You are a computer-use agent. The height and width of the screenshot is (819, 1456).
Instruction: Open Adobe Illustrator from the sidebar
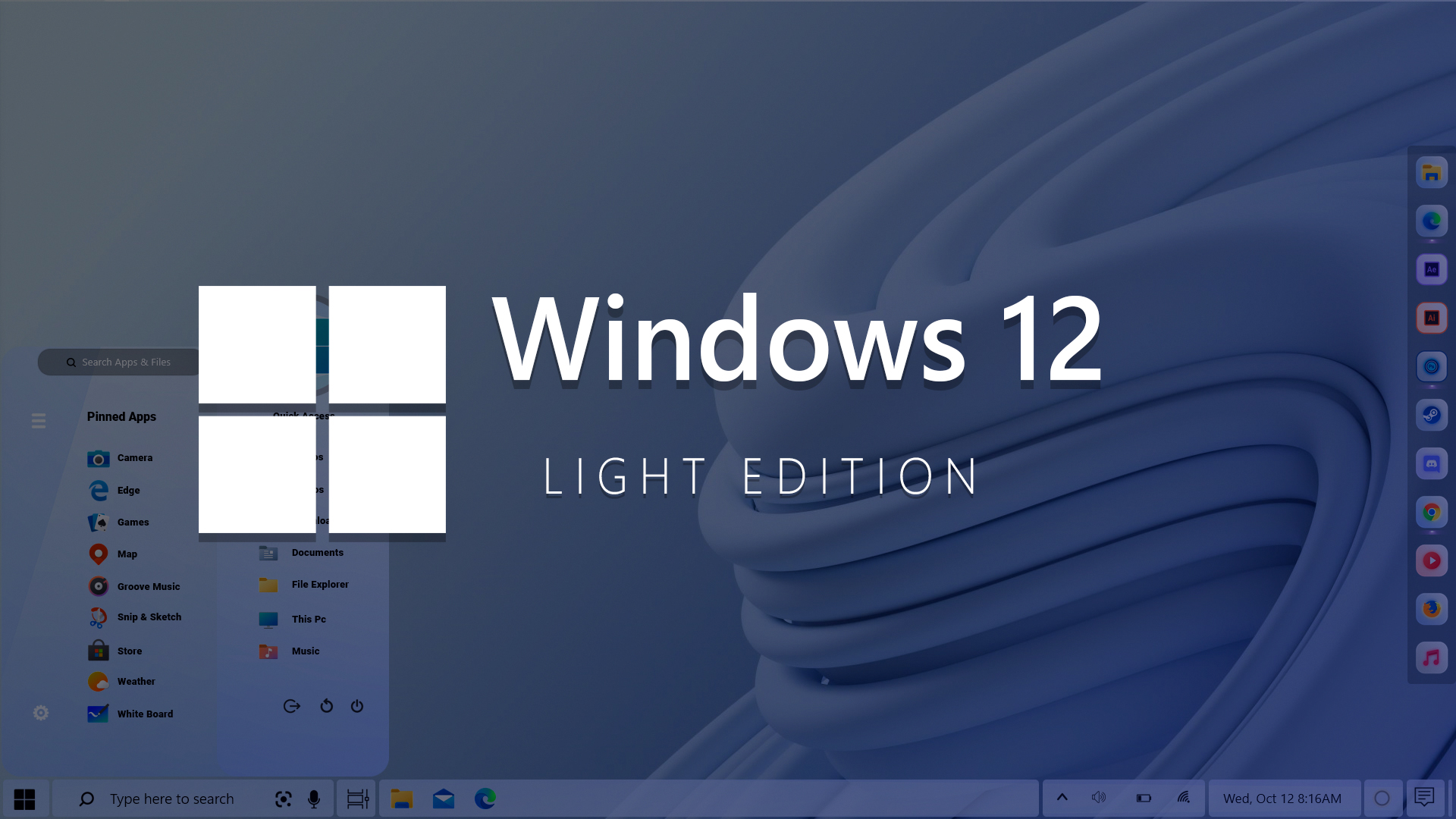pos(1432,318)
